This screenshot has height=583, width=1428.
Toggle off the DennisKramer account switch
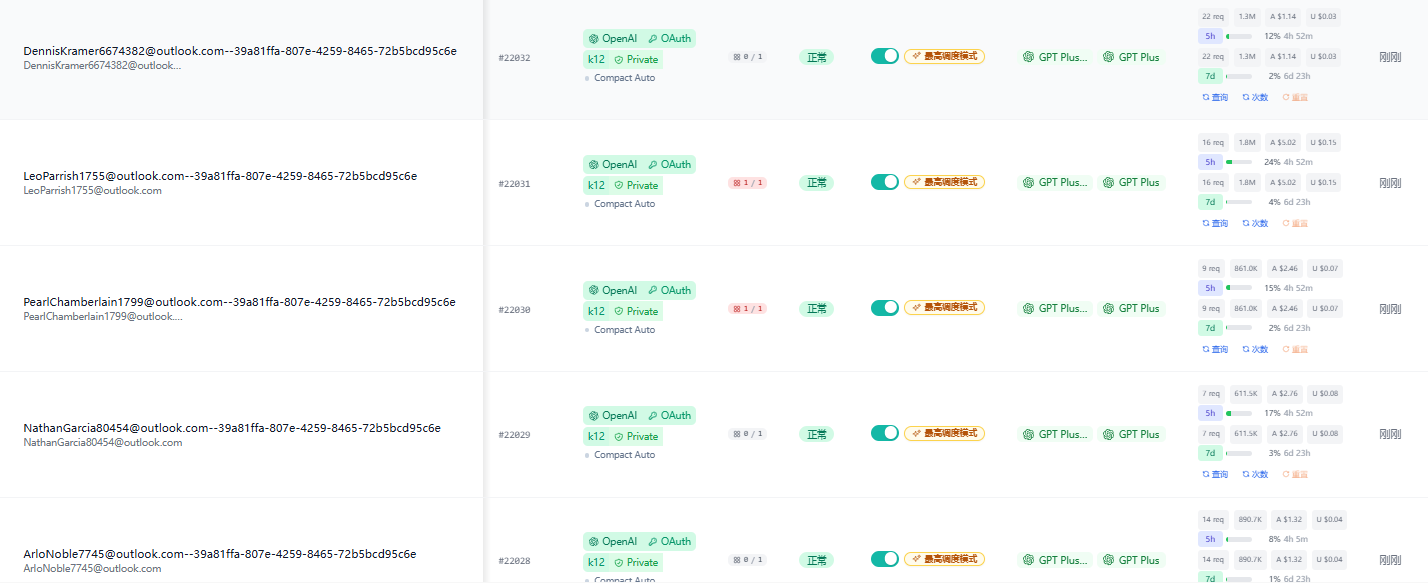pyautogui.click(x=885, y=56)
